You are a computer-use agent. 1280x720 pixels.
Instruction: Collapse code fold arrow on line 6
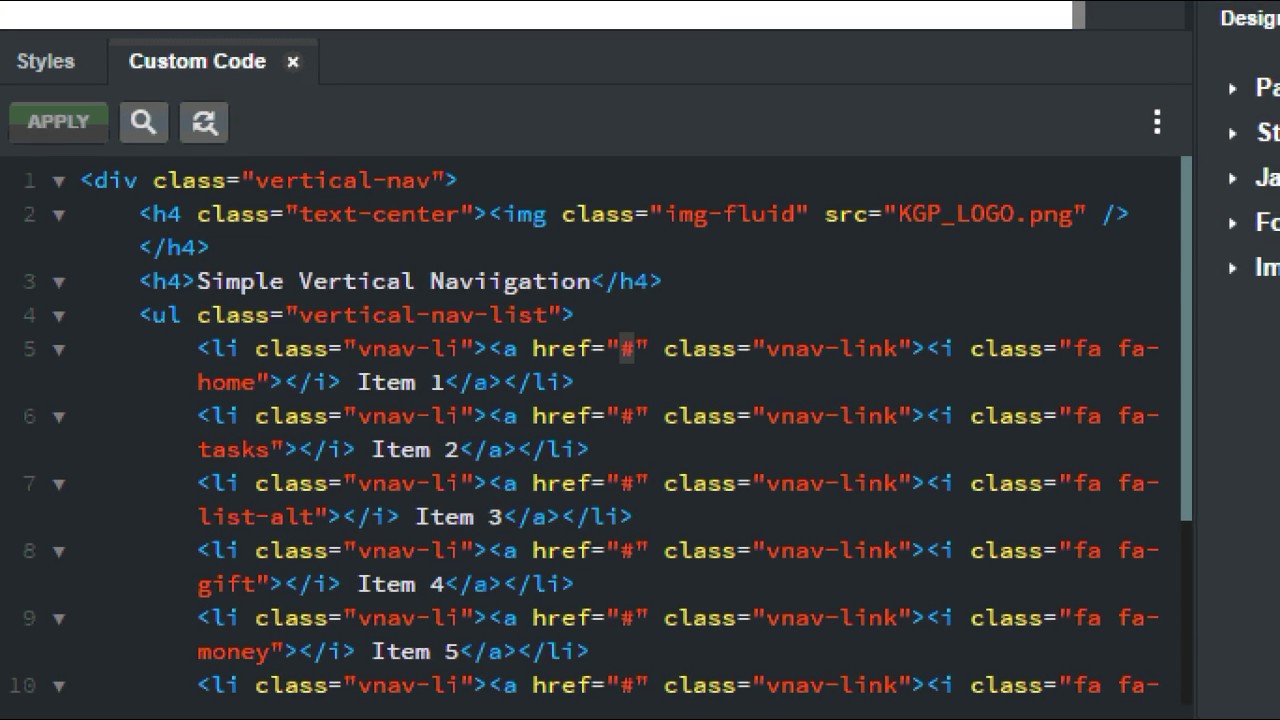point(59,416)
